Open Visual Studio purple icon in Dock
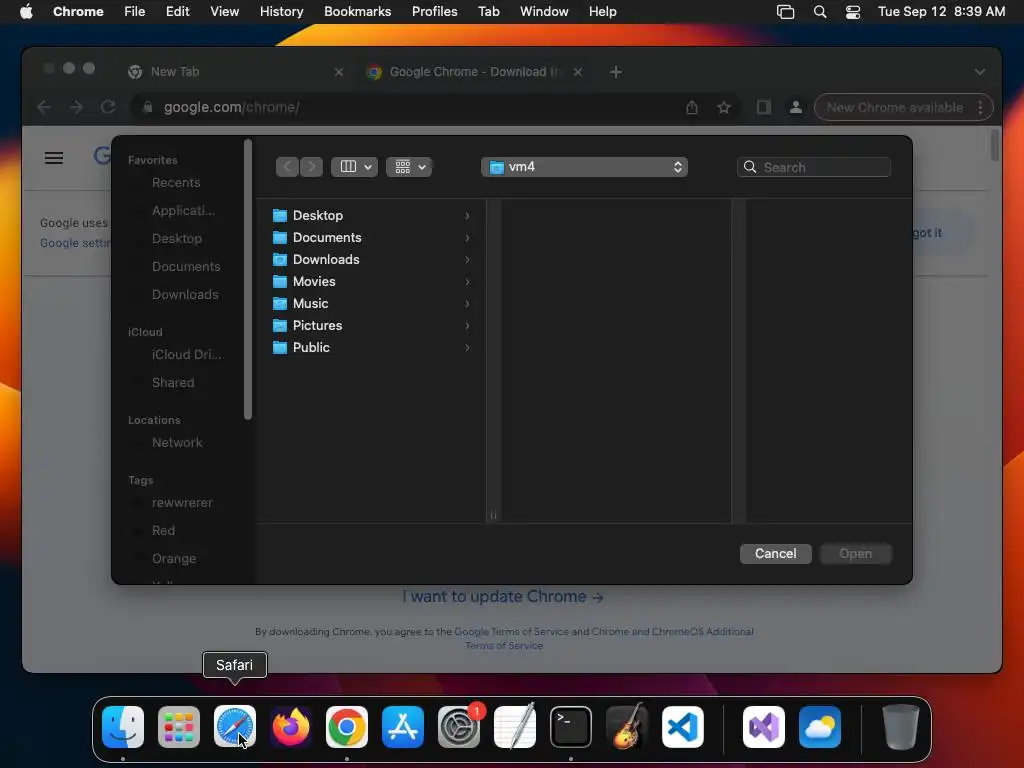 pyautogui.click(x=764, y=727)
